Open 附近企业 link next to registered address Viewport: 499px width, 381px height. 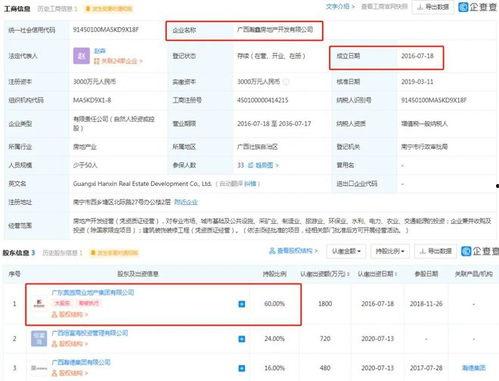coord(186,202)
